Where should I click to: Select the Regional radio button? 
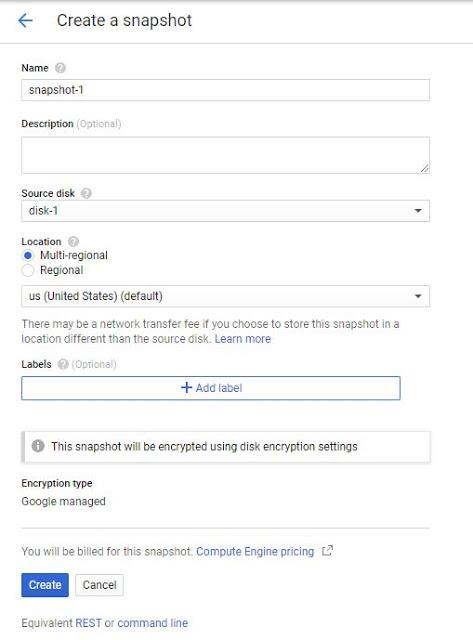(x=28, y=270)
